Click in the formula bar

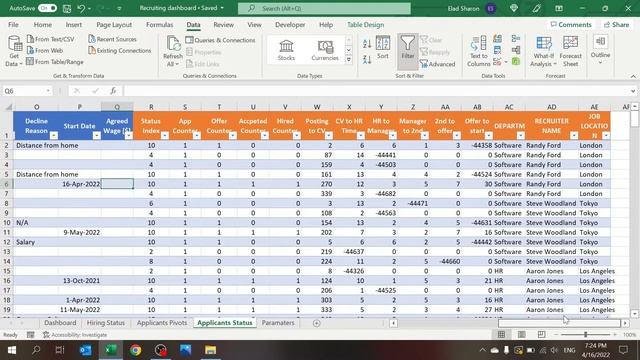(x=376, y=91)
